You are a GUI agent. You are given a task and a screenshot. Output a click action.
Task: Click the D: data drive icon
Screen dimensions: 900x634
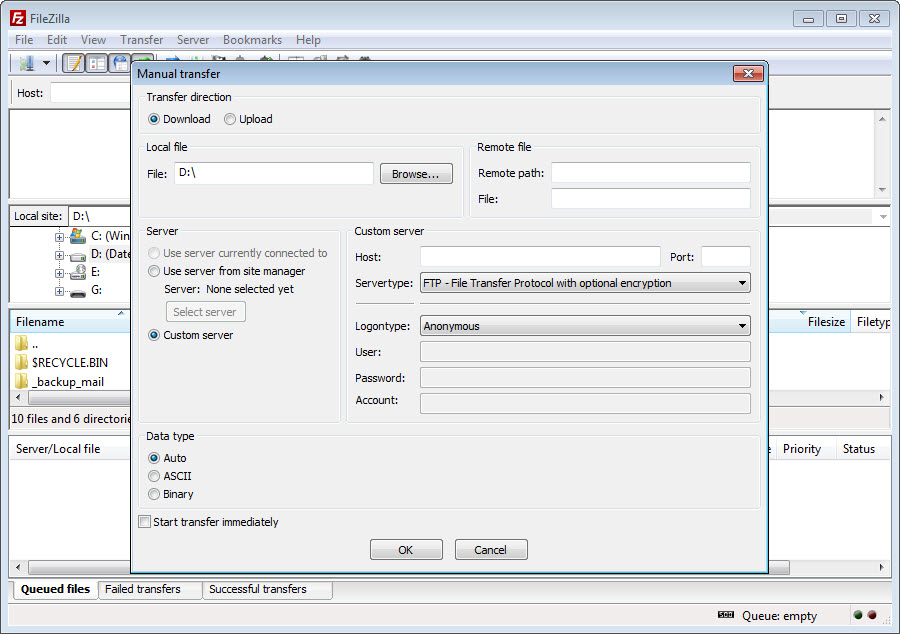(x=77, y=255)
